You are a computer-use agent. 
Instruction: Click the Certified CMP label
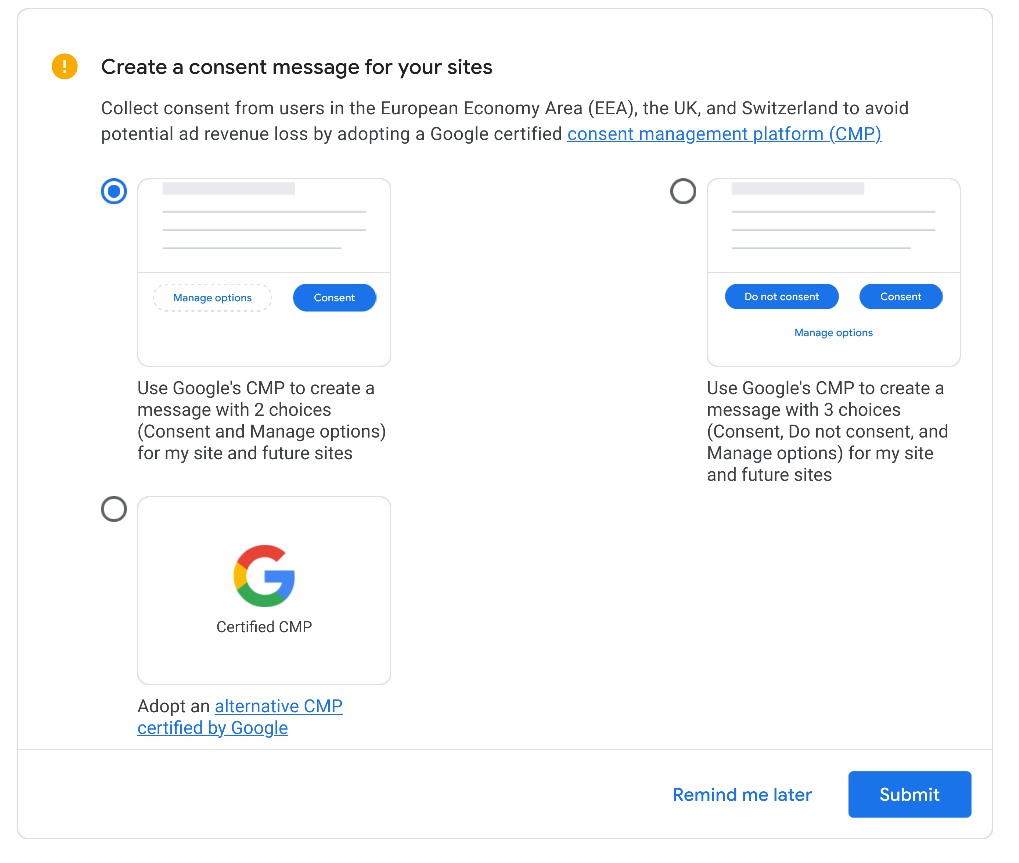point(264,627)
